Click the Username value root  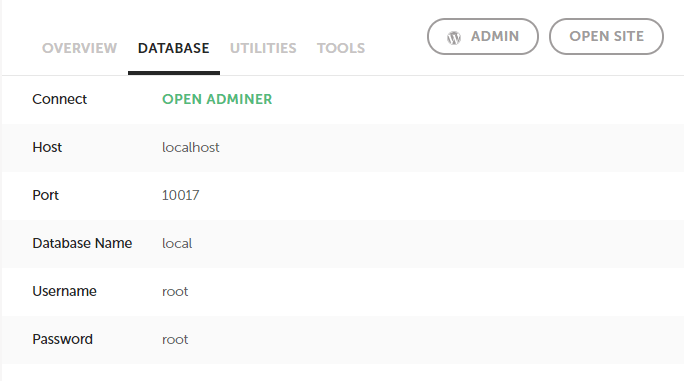(x=175, y=292)
